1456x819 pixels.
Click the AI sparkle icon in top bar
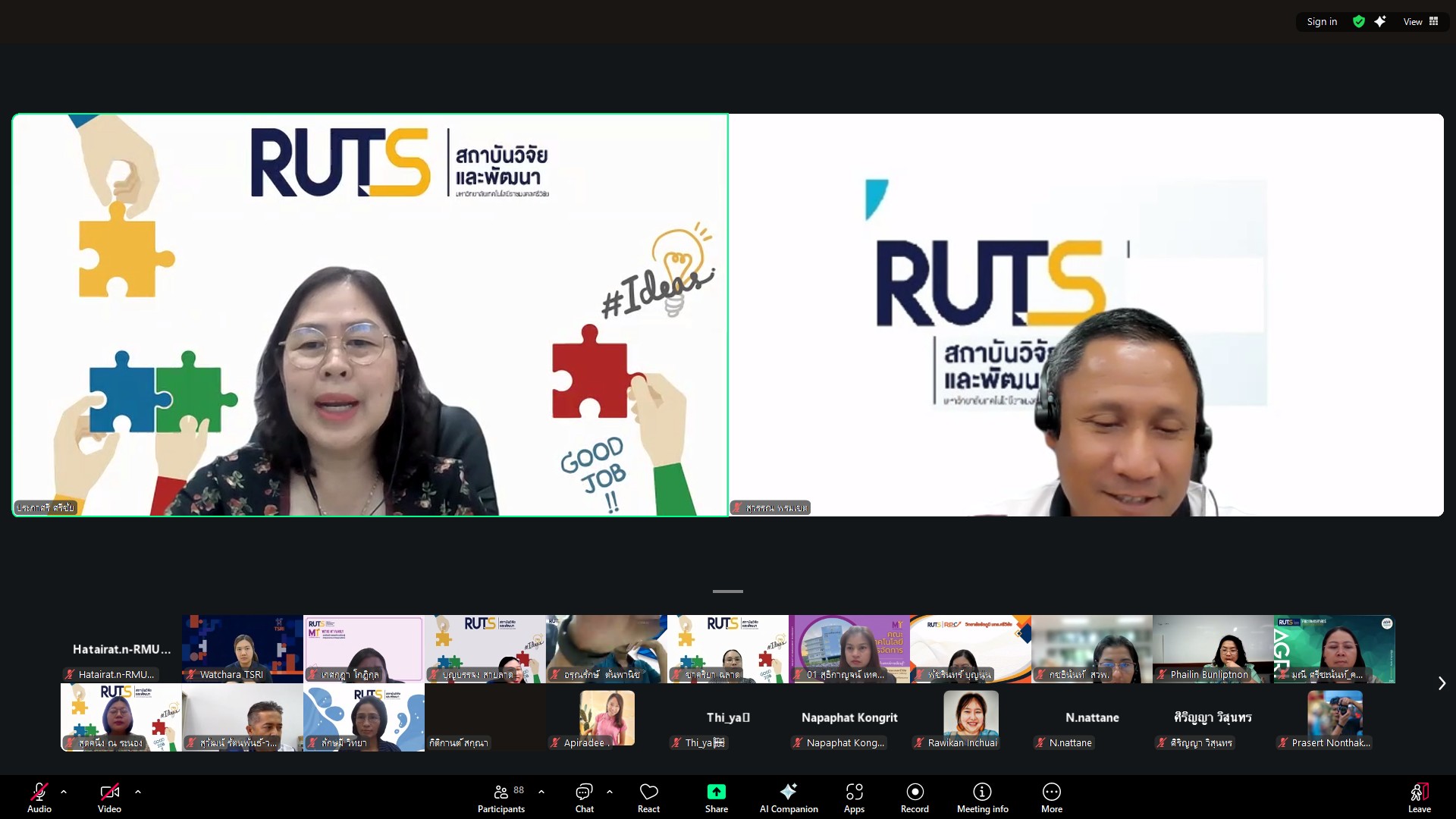pyautogui.click(x=1380, y=22)
